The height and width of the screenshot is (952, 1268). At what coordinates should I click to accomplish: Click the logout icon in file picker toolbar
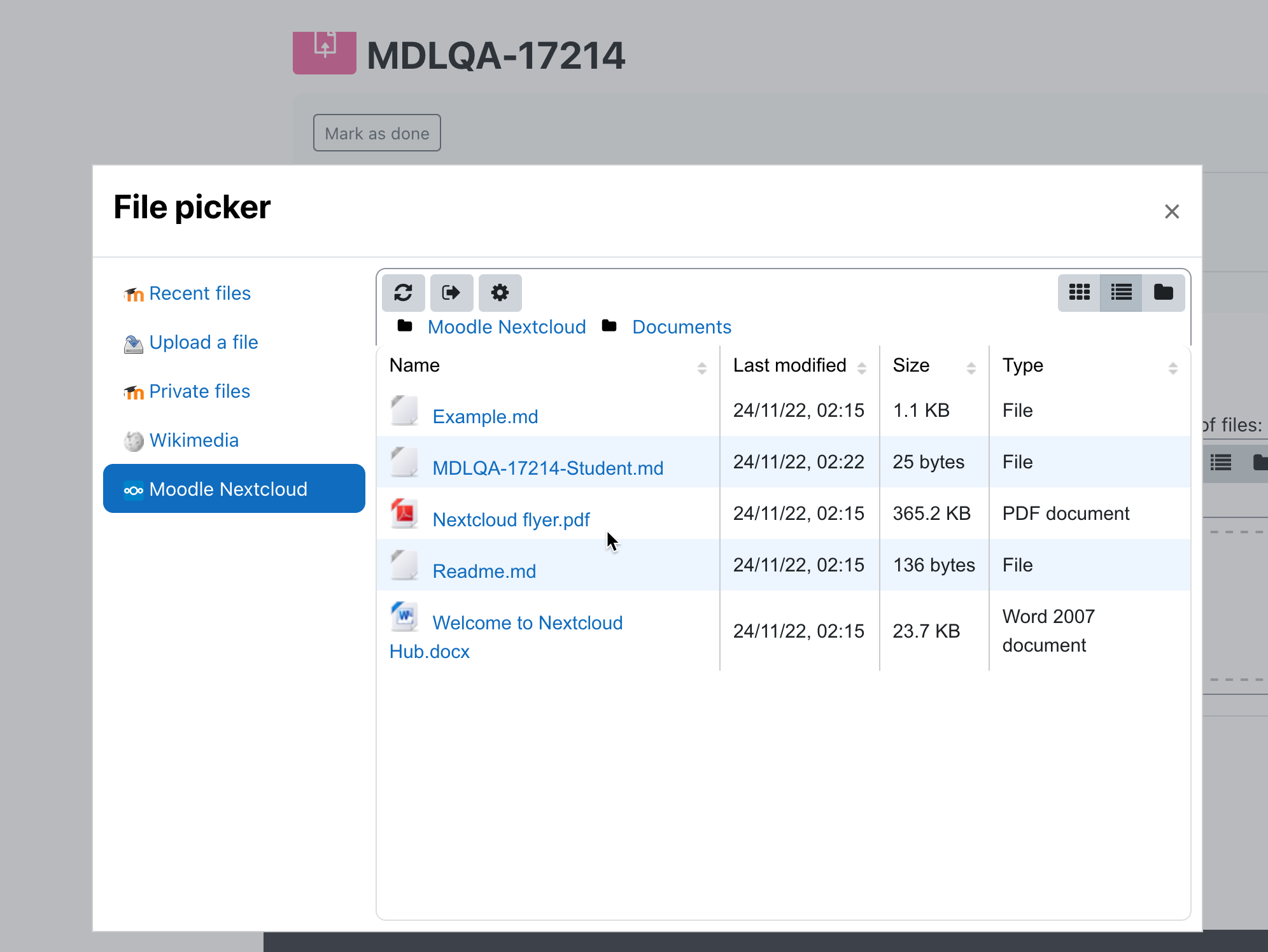point(451,293)
